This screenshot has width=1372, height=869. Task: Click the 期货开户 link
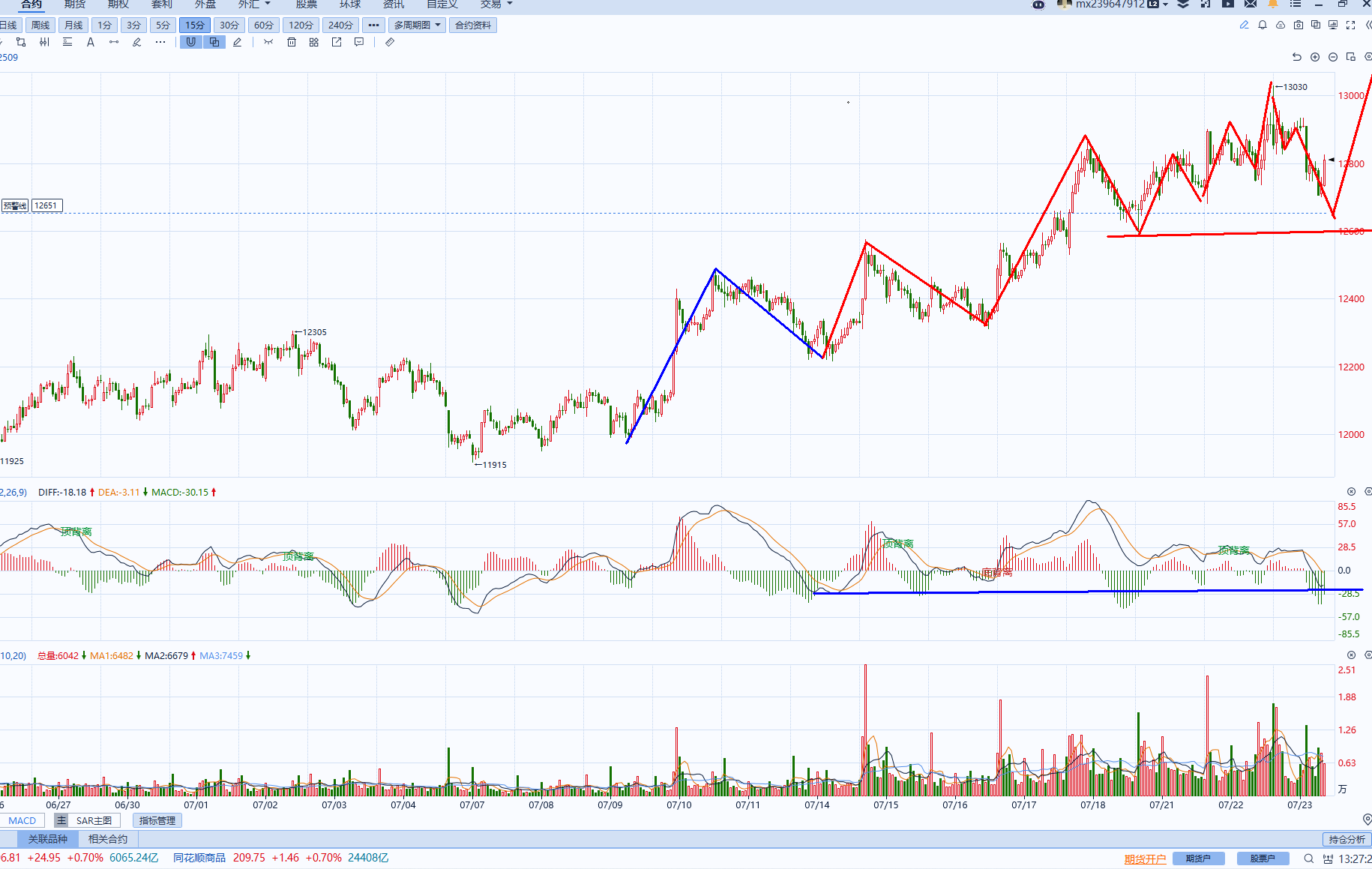pos(1145,859)
